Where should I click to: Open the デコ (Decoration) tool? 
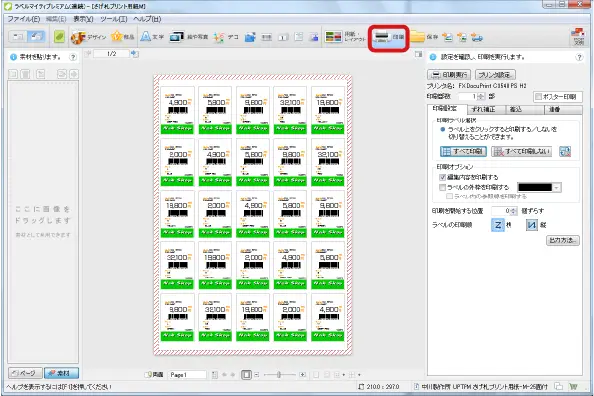(x=226, y=37)
